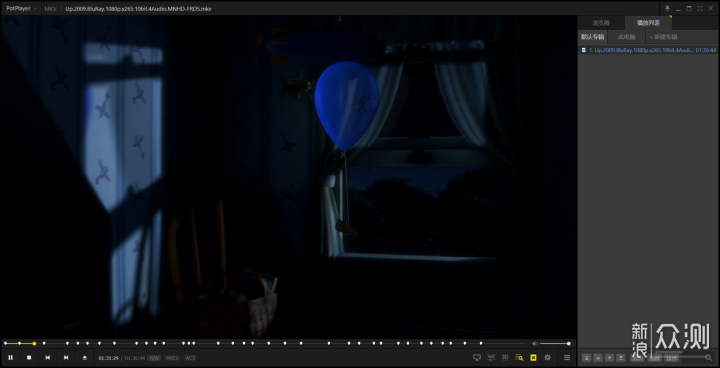The width and height of the screenshot is (720, 368).
Task: Switch to the 播放列表 tab
Action: pyautogui.click(x=648, y=23)
